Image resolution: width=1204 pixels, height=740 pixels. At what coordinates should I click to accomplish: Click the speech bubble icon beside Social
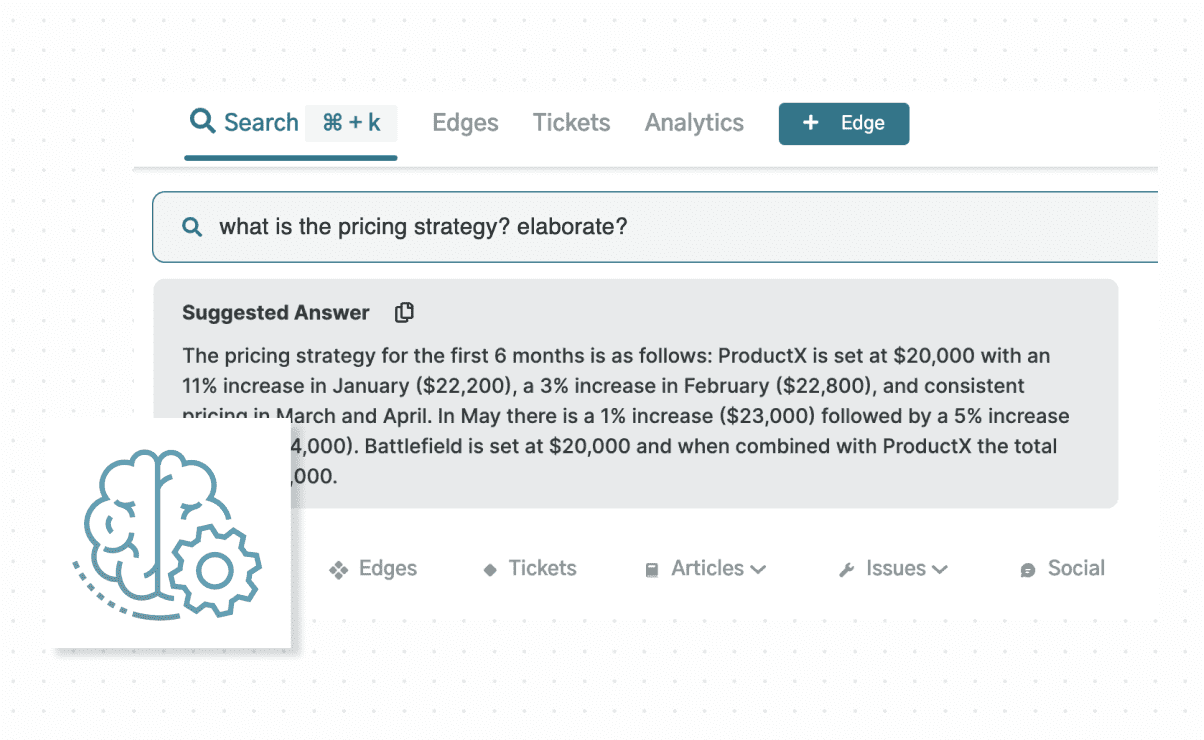(x=1028, y=570)
